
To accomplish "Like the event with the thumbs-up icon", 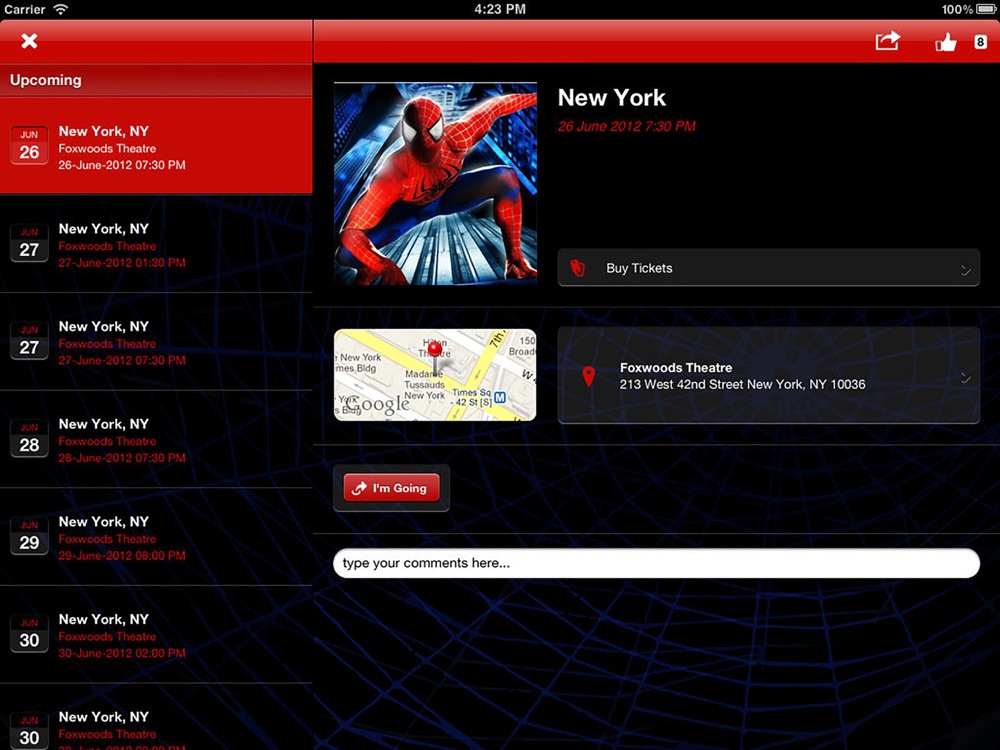I will tap(946, 42).
